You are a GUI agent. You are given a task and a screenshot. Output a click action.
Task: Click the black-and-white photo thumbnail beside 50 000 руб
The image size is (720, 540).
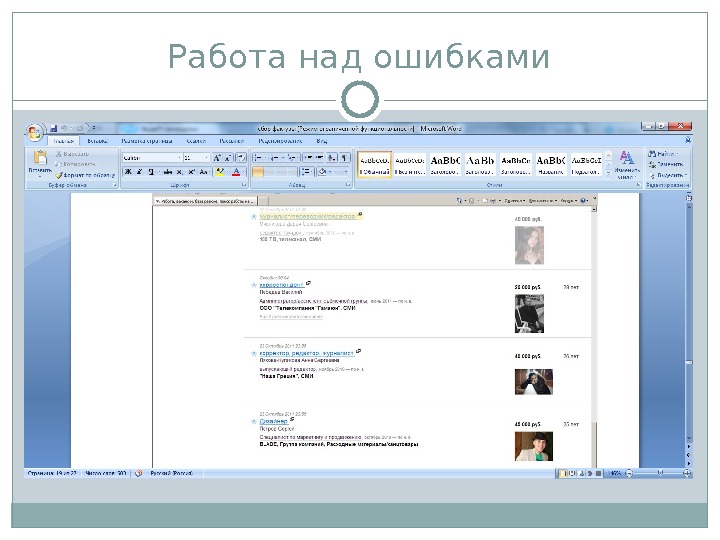[x=529, y=314]
